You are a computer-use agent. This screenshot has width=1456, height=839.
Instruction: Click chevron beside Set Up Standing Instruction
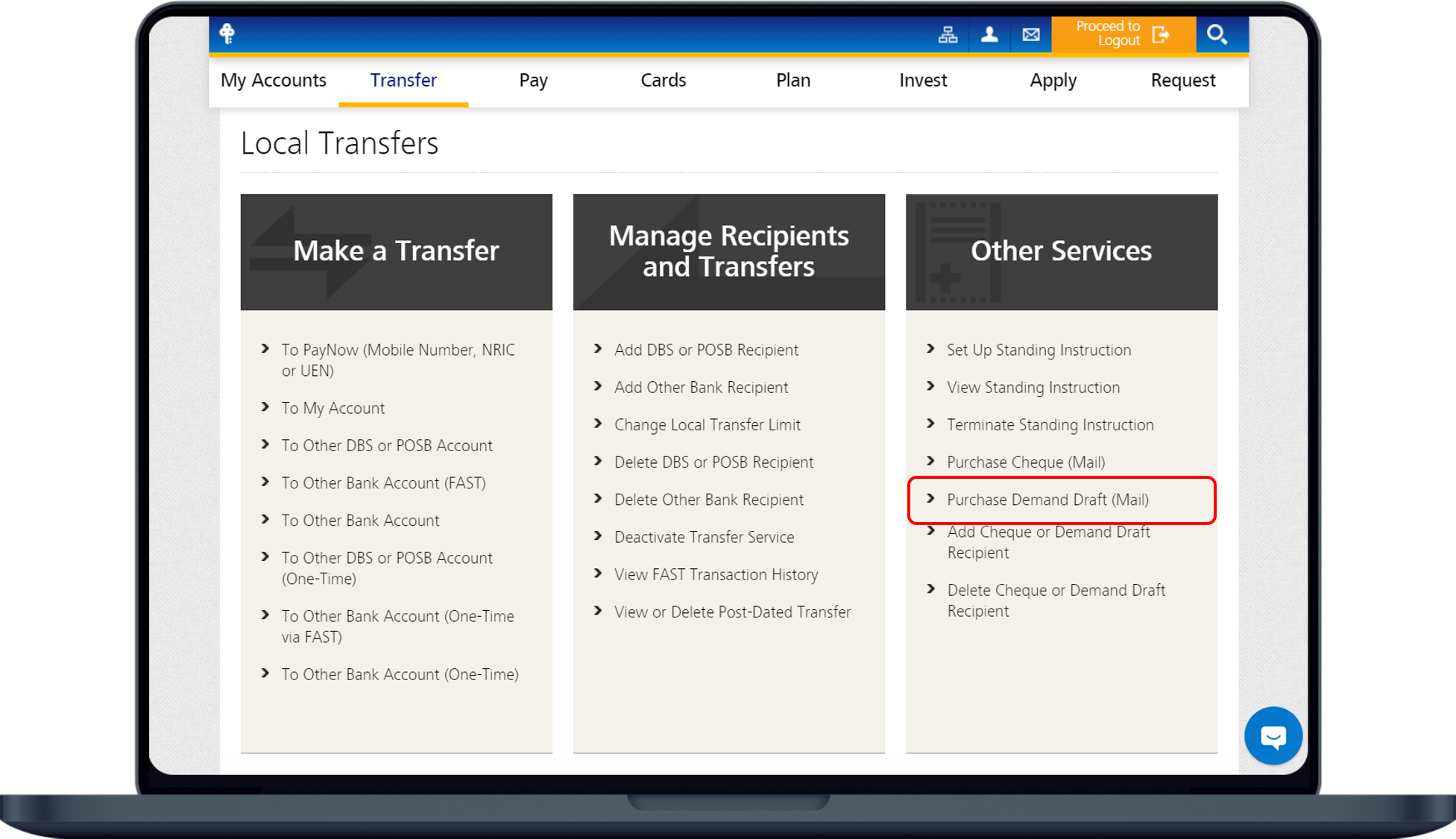point(930,349)
